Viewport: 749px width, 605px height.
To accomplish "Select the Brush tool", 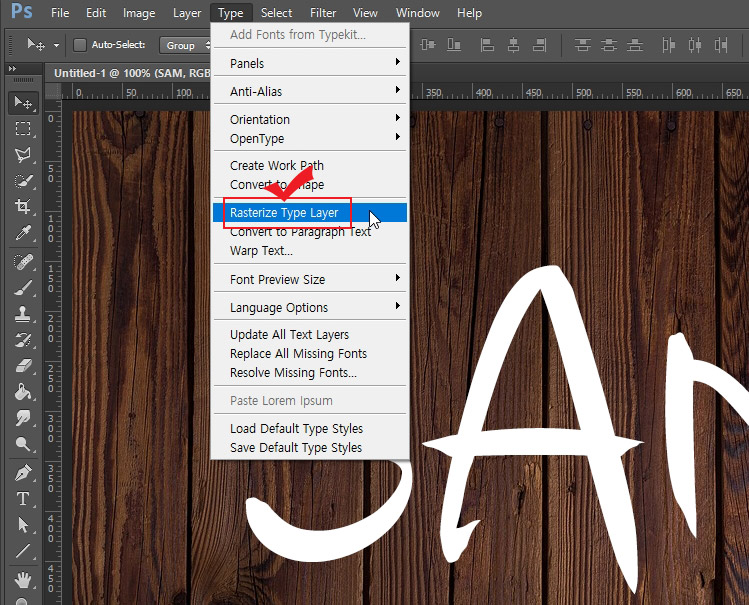I will [23, 288].
